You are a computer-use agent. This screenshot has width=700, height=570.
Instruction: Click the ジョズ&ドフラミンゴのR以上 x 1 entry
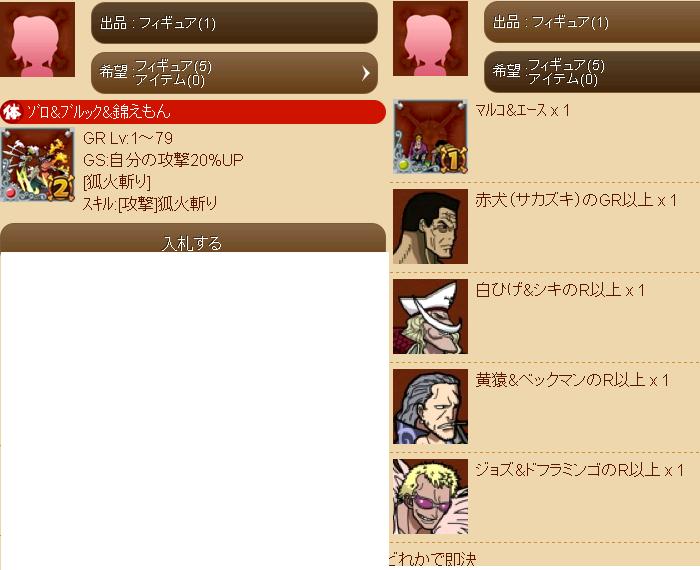(579, 470)
